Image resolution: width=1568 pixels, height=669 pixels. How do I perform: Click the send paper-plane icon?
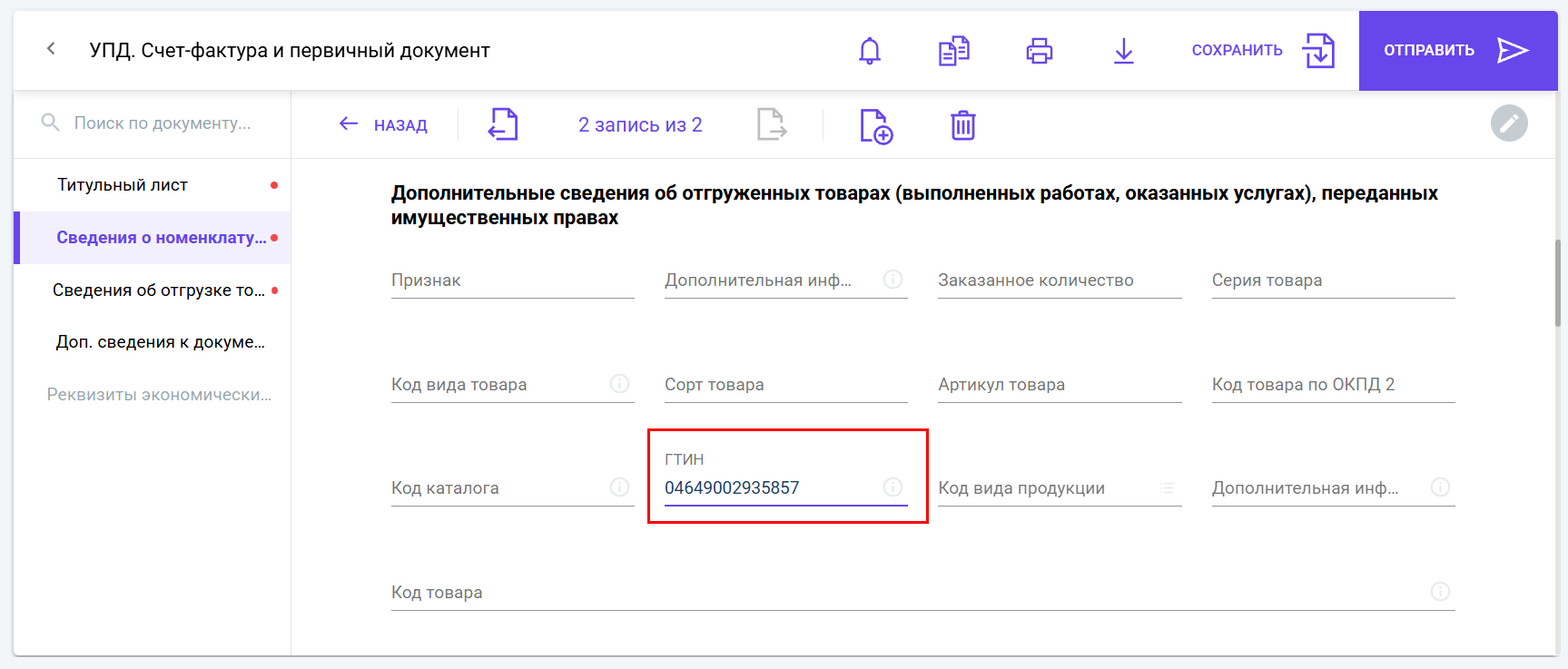pyautogui.click(x=1513, y=51)
